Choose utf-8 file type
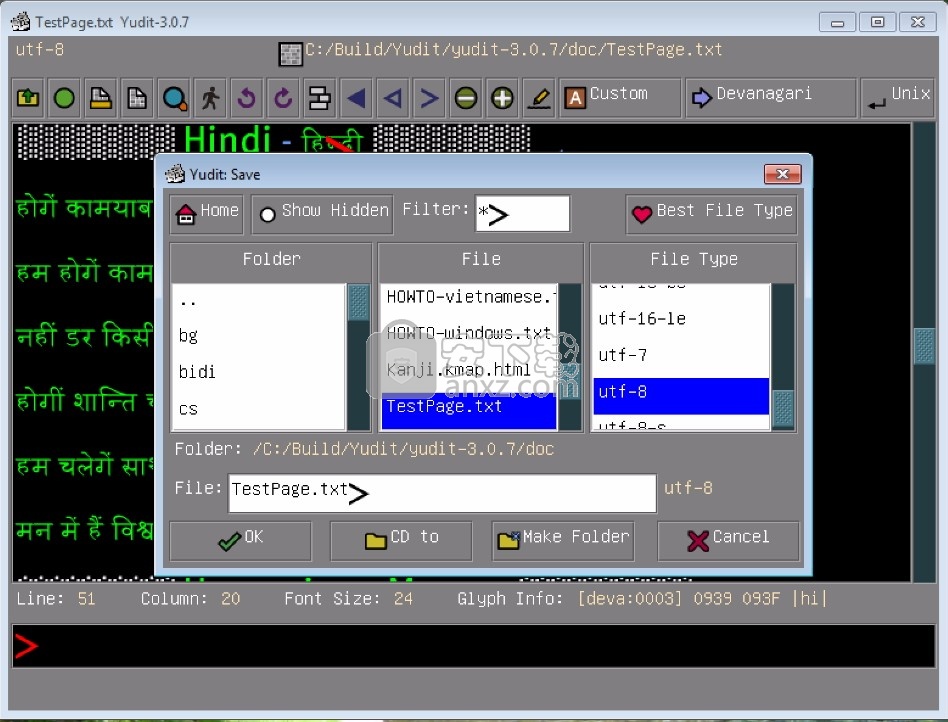 click(x=681, y=396)
